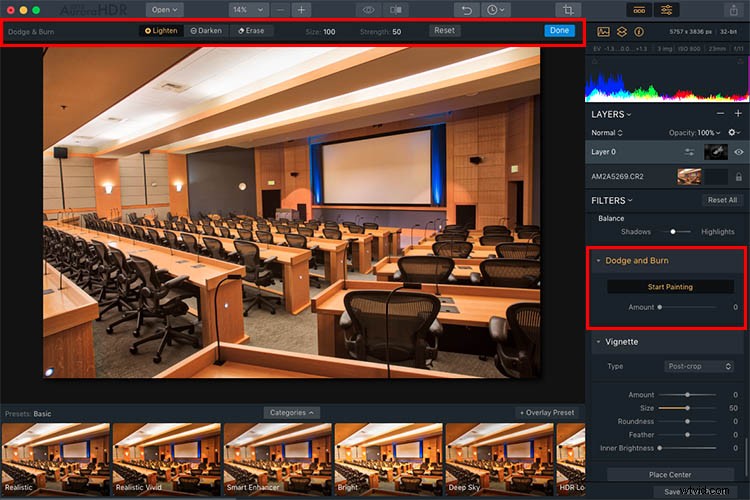750x500 pixels.
Task: Toggle the presets panel icon in toolbar
Action: coord(639,10)
